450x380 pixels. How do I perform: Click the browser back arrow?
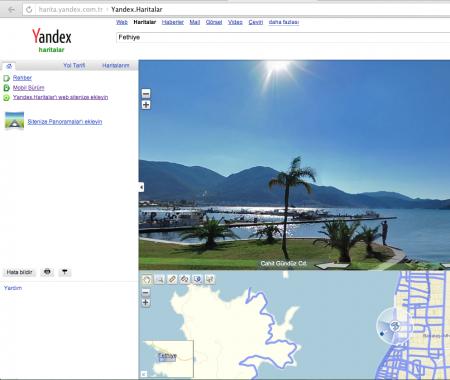pos(11,9)
